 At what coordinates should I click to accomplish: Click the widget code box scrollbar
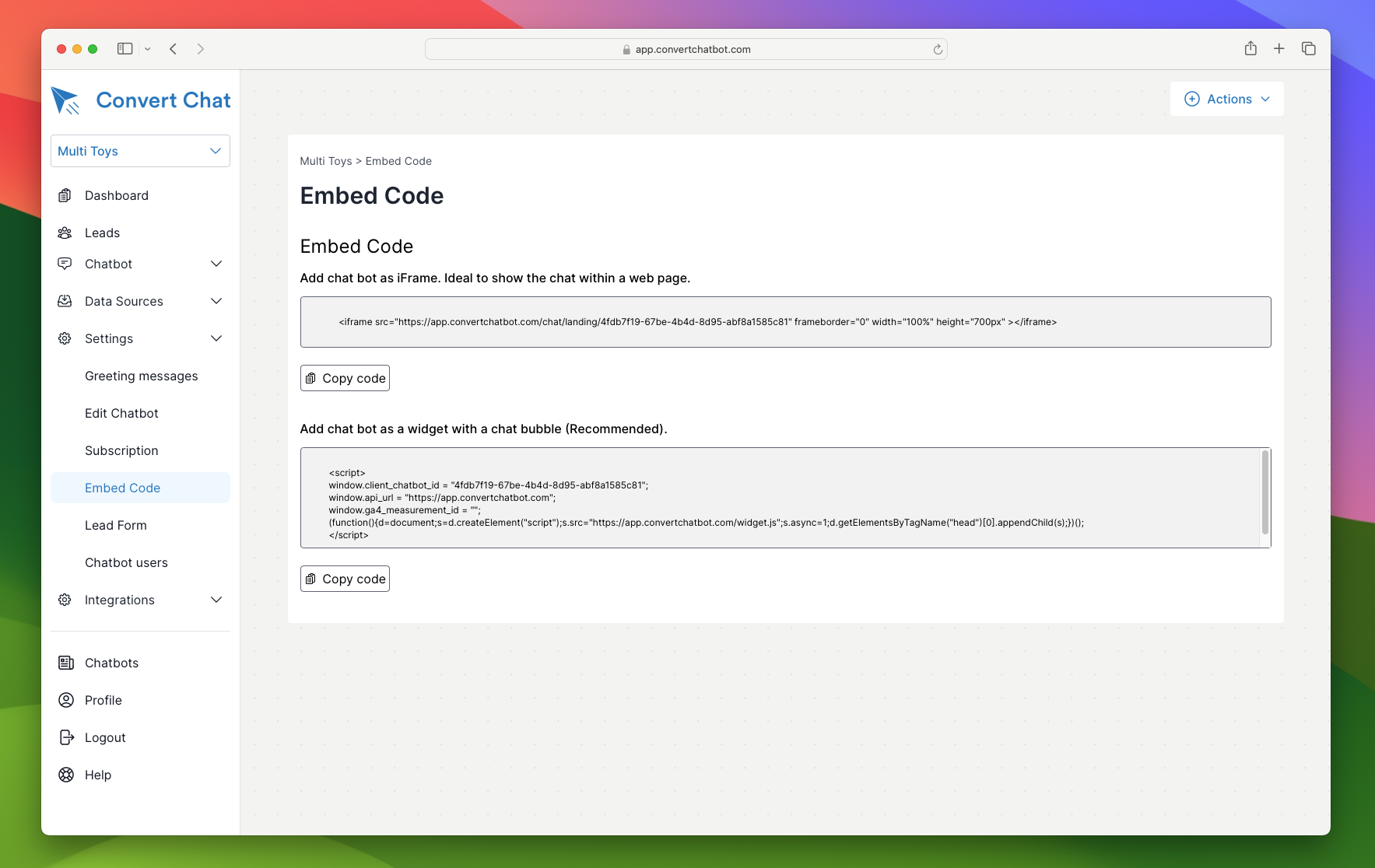point(1265,492)
